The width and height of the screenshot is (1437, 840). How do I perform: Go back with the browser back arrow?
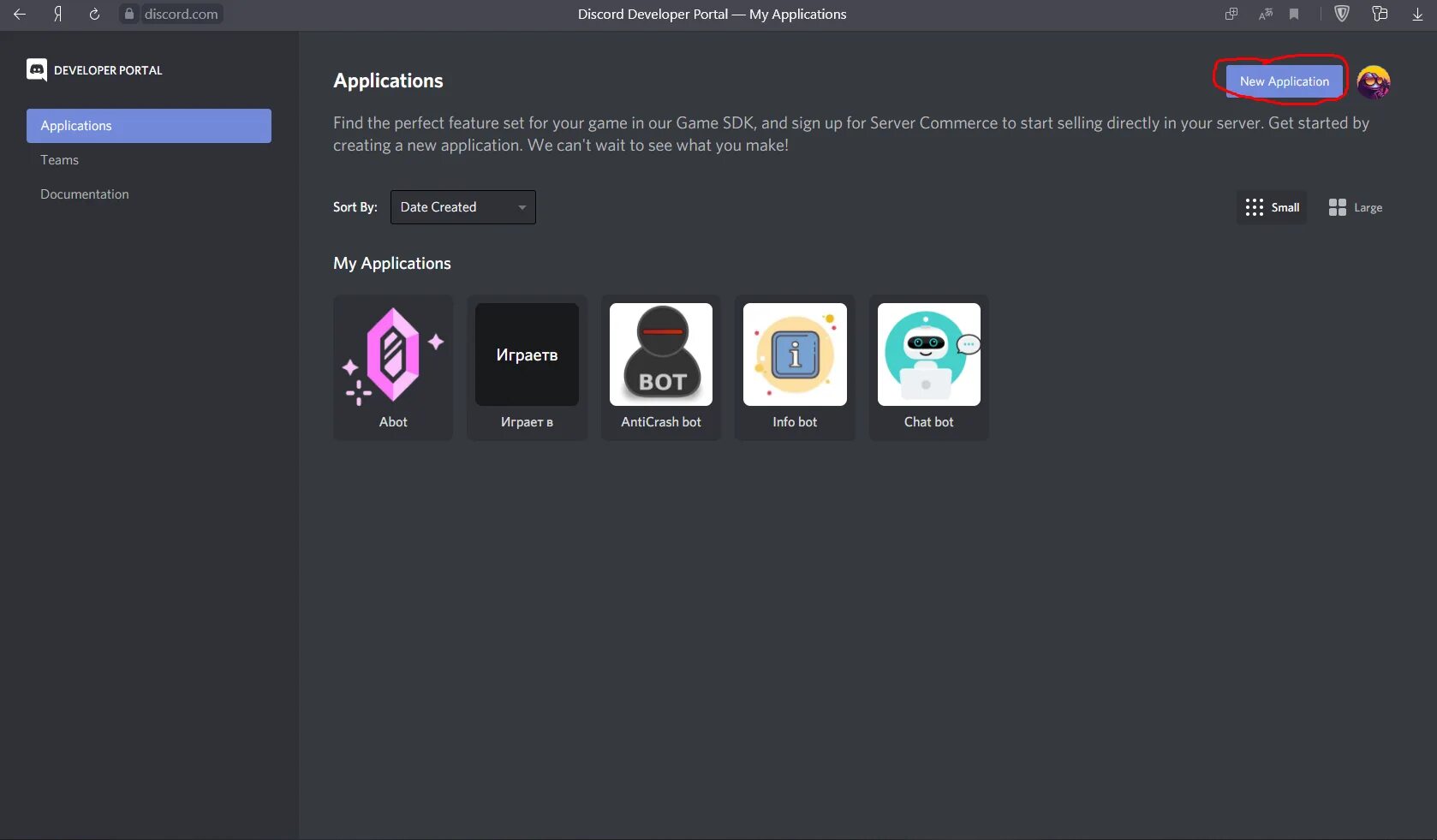tap(20, 14)
